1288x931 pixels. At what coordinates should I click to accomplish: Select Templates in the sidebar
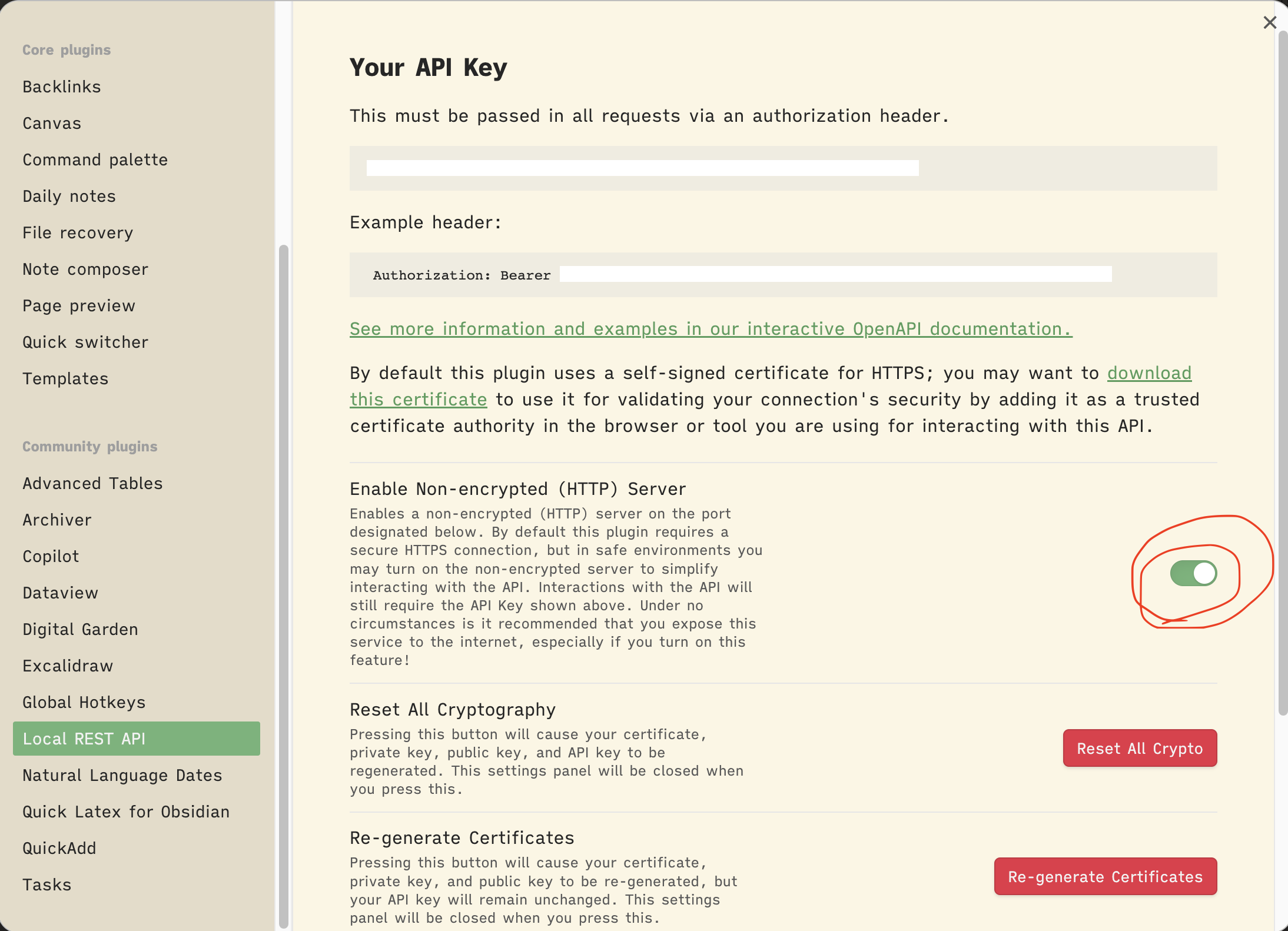(65, 379)
